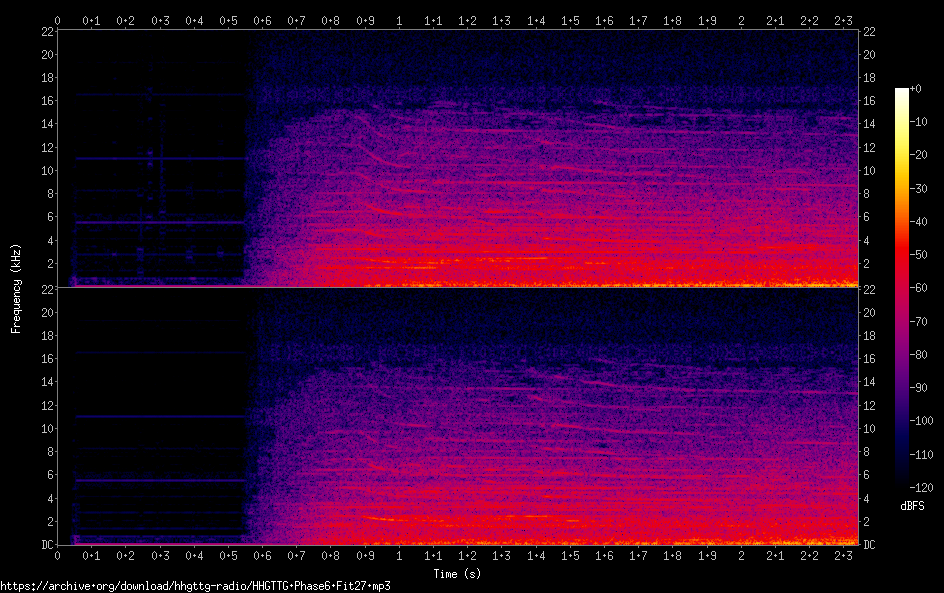Select 16 kHz label right of lower channel

click(x=869, y=359)
